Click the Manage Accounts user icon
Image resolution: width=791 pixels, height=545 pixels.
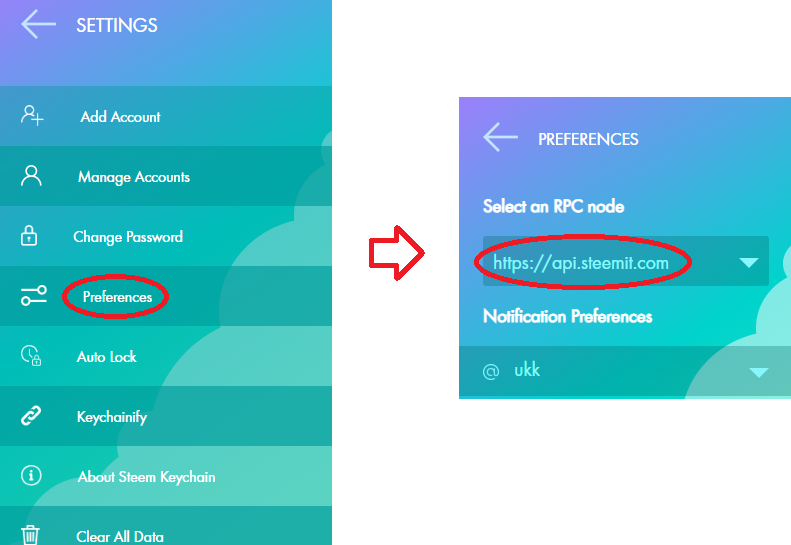tap(31, 176)
